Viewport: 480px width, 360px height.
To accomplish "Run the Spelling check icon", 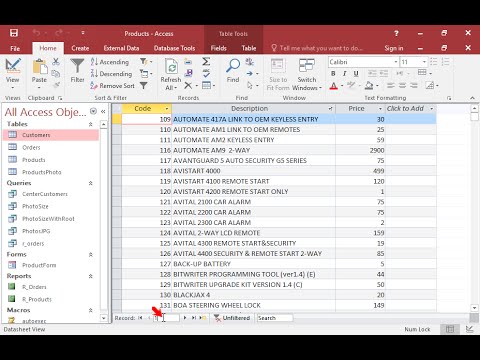I will [206, 73].
